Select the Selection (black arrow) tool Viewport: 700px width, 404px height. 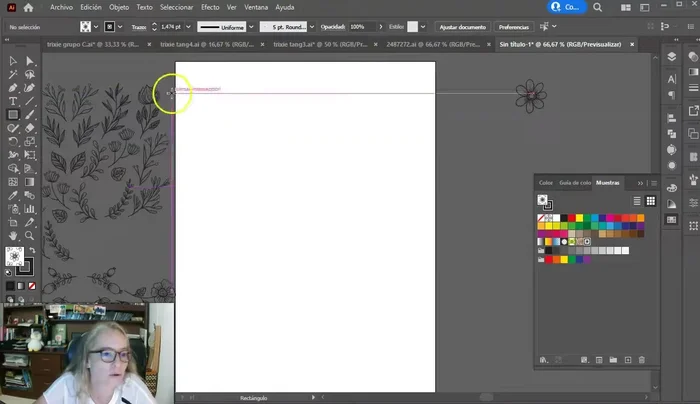13,61
